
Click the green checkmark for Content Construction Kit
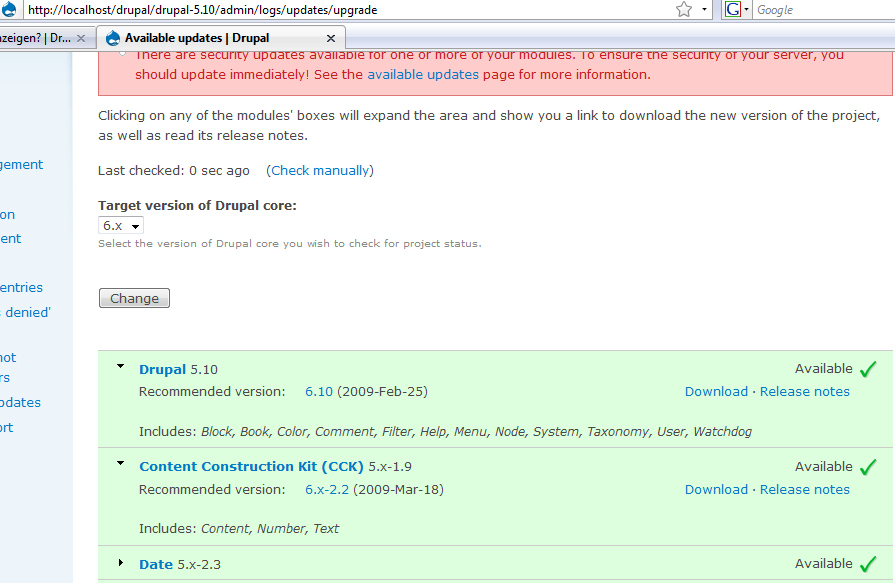tap(867, 467)
